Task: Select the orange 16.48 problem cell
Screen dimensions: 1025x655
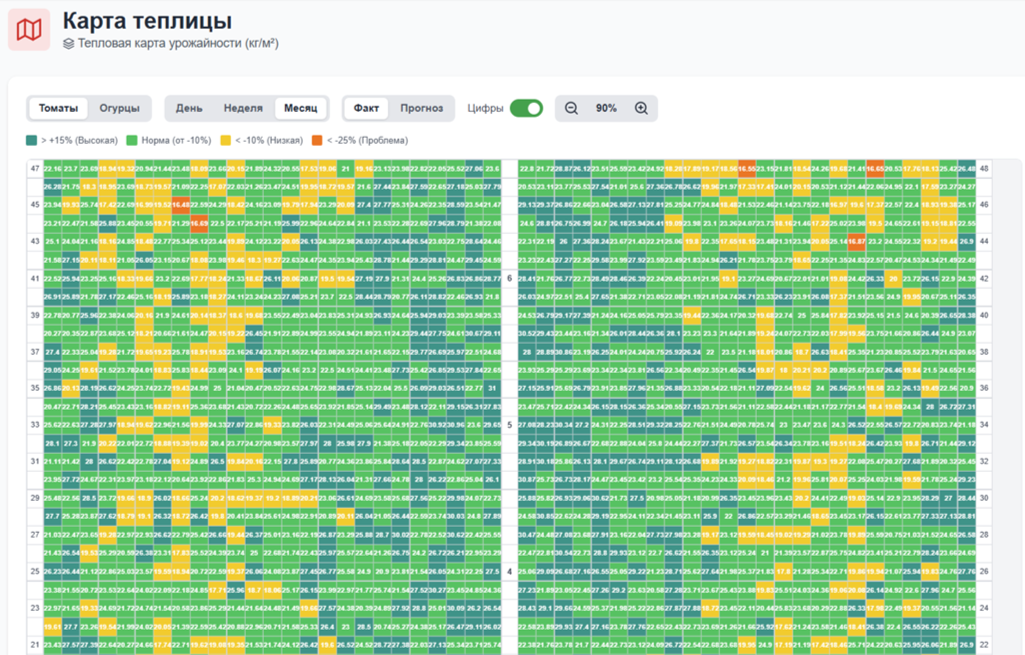Action: point(180,205)
